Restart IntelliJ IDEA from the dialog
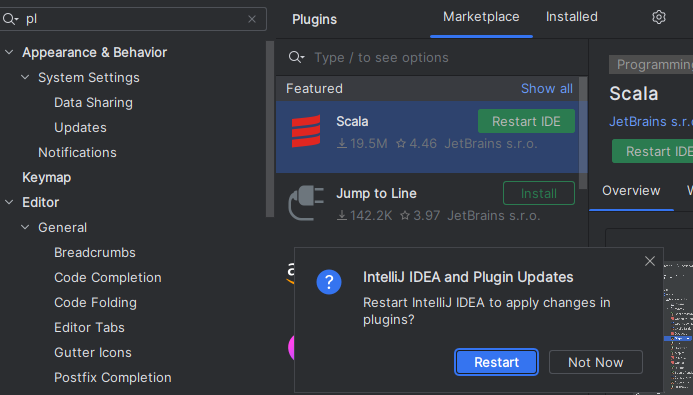Screen dimensions: 693x395 point(496,362)
